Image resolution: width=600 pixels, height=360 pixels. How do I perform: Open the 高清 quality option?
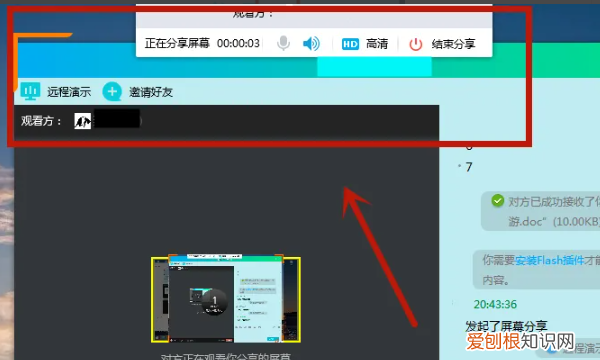coord(377,44)
